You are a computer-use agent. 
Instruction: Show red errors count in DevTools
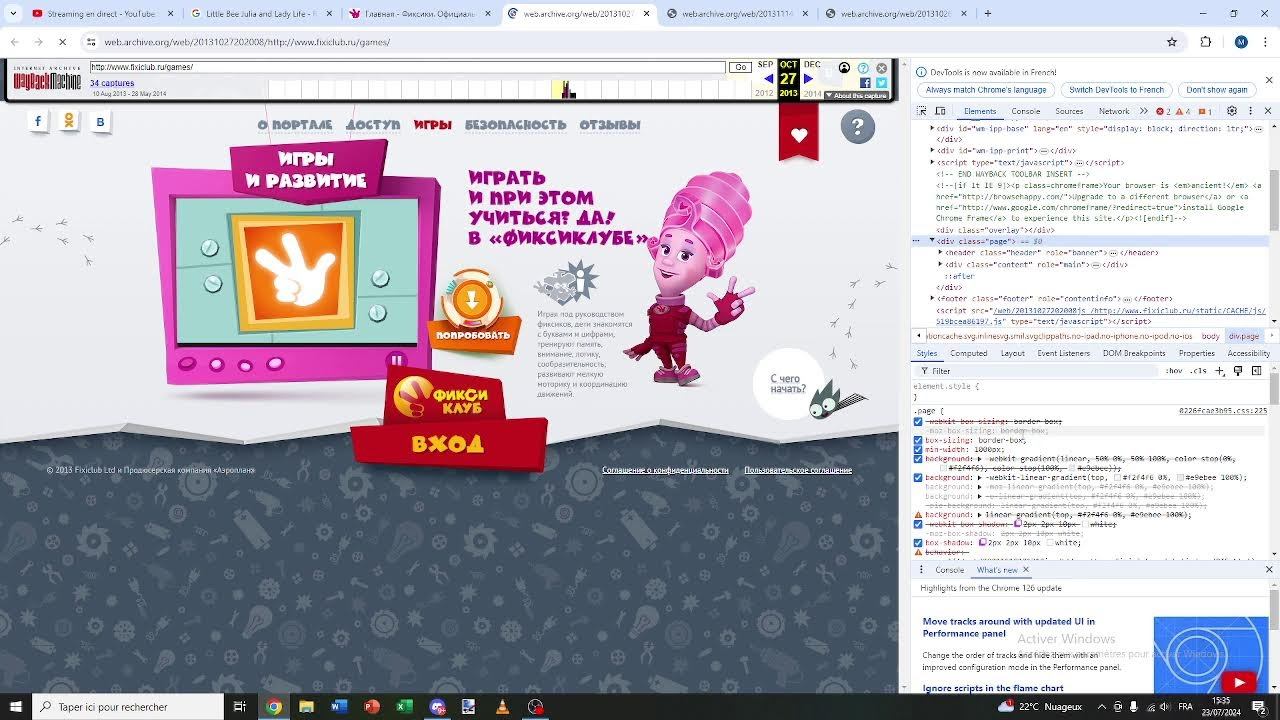pyautogui.click(x=1163, y=112)
